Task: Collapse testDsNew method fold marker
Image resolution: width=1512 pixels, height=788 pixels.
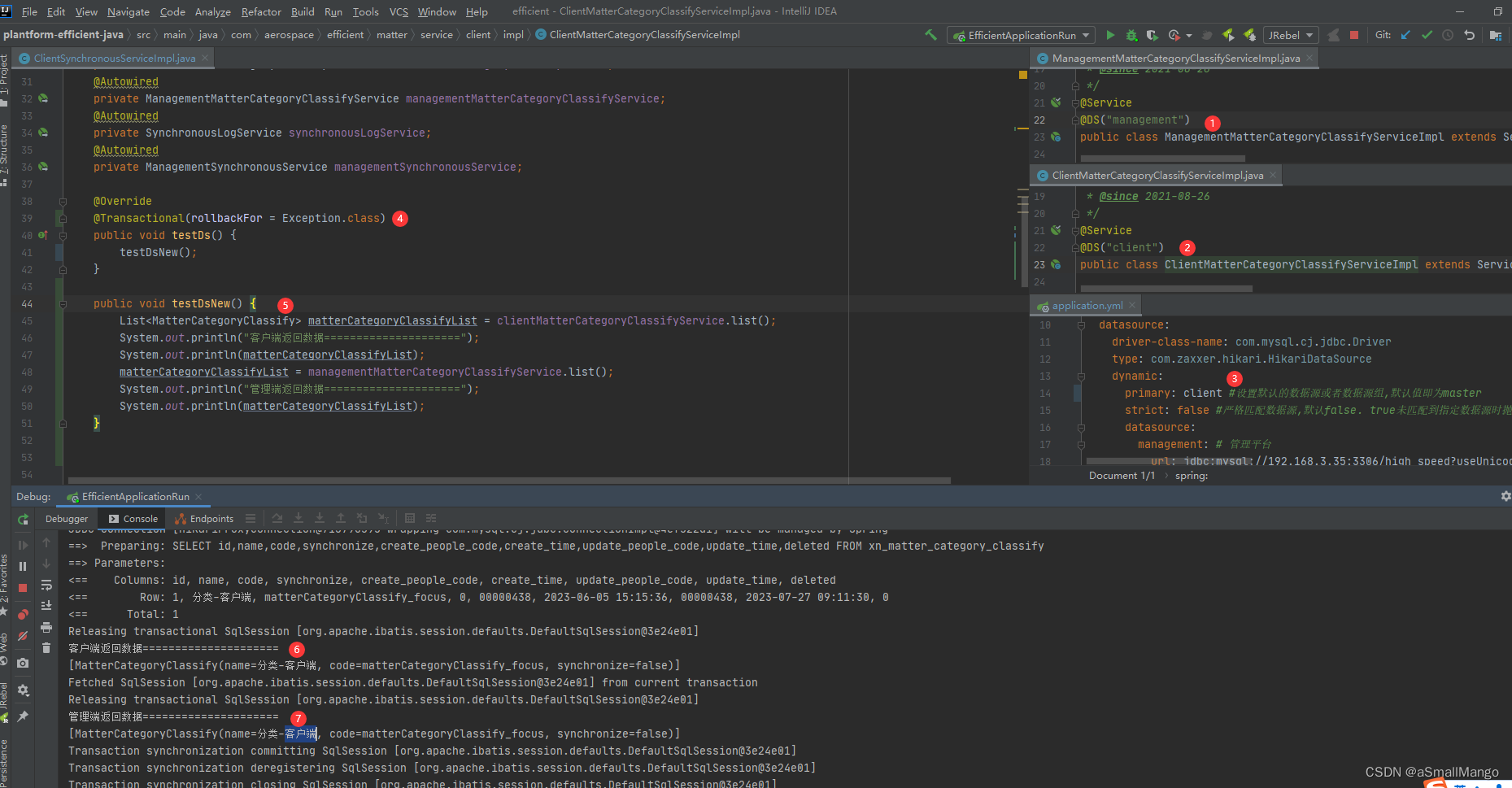Action: click(x=63, y=304)
